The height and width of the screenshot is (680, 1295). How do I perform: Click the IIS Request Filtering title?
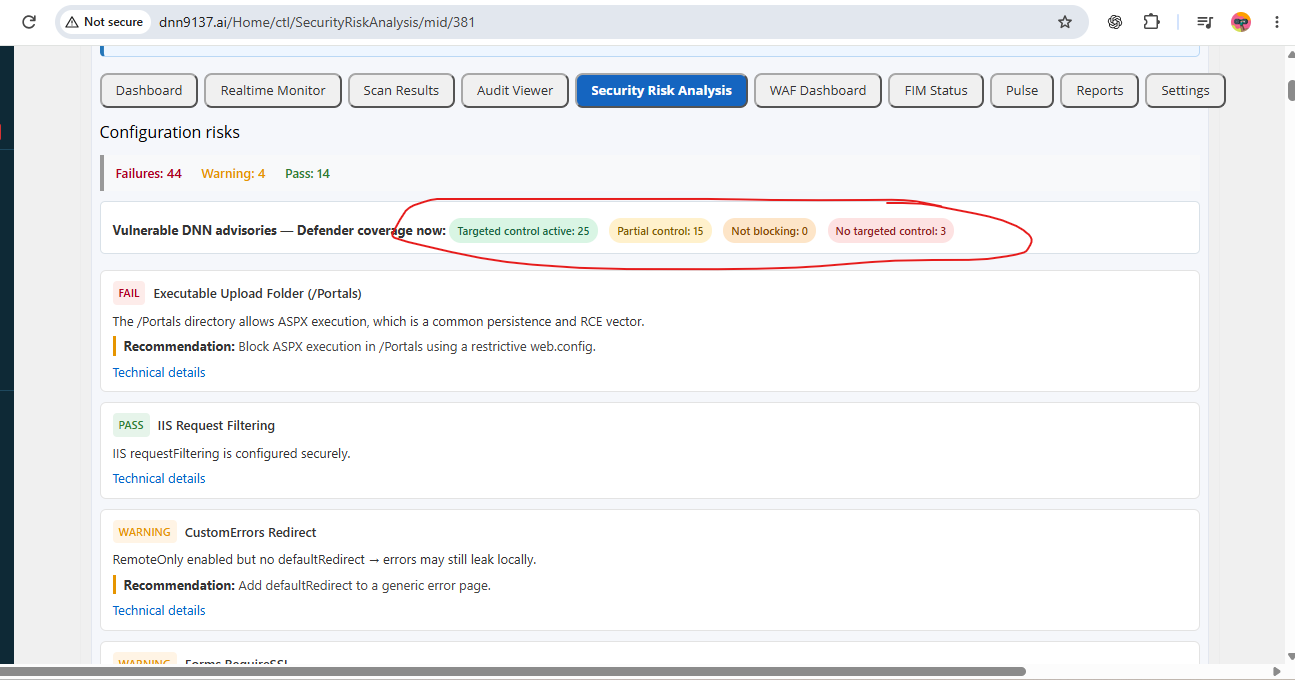216,426
